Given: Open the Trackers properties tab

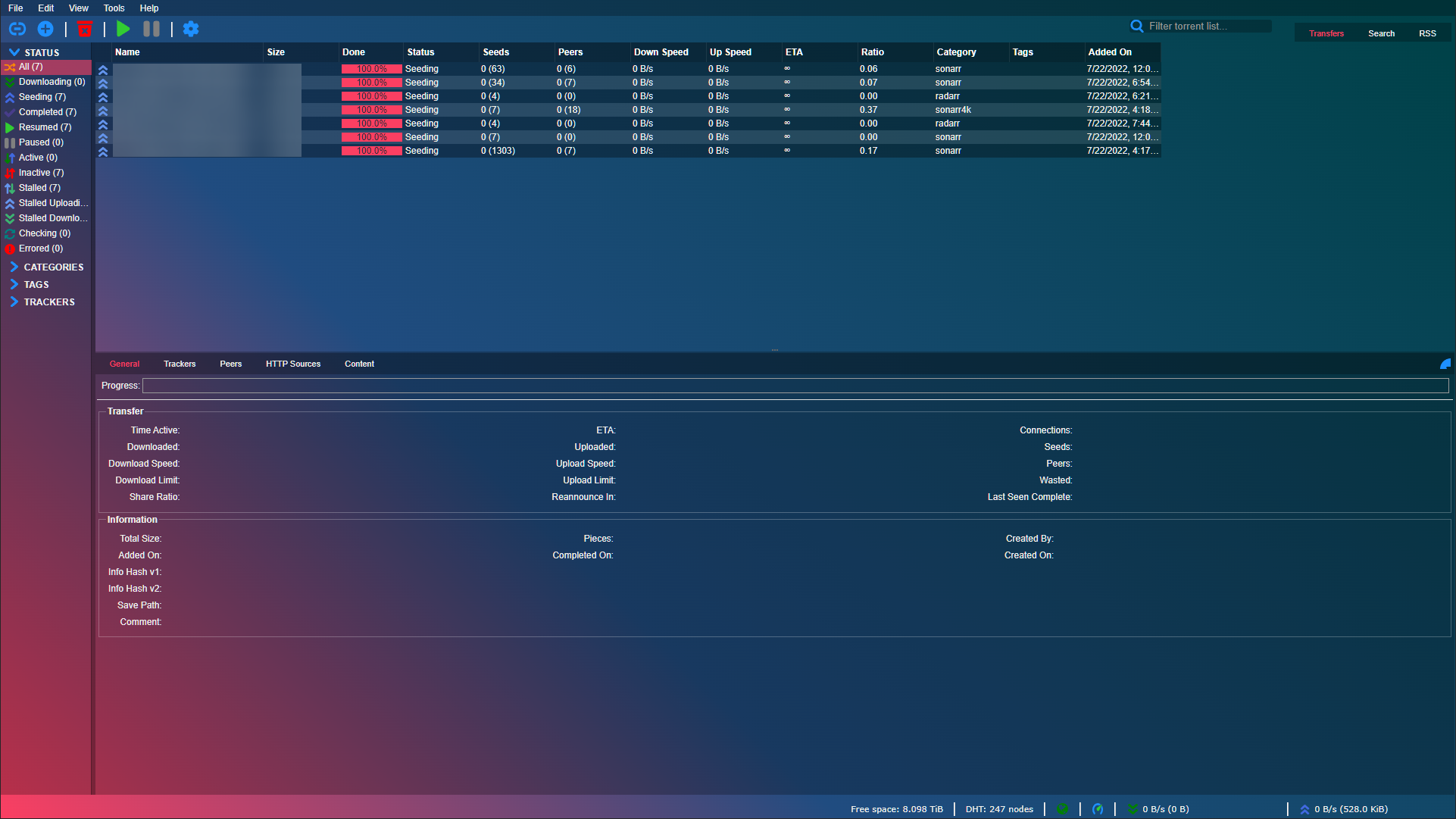Looking at the screenshot, I should [180, 364].
